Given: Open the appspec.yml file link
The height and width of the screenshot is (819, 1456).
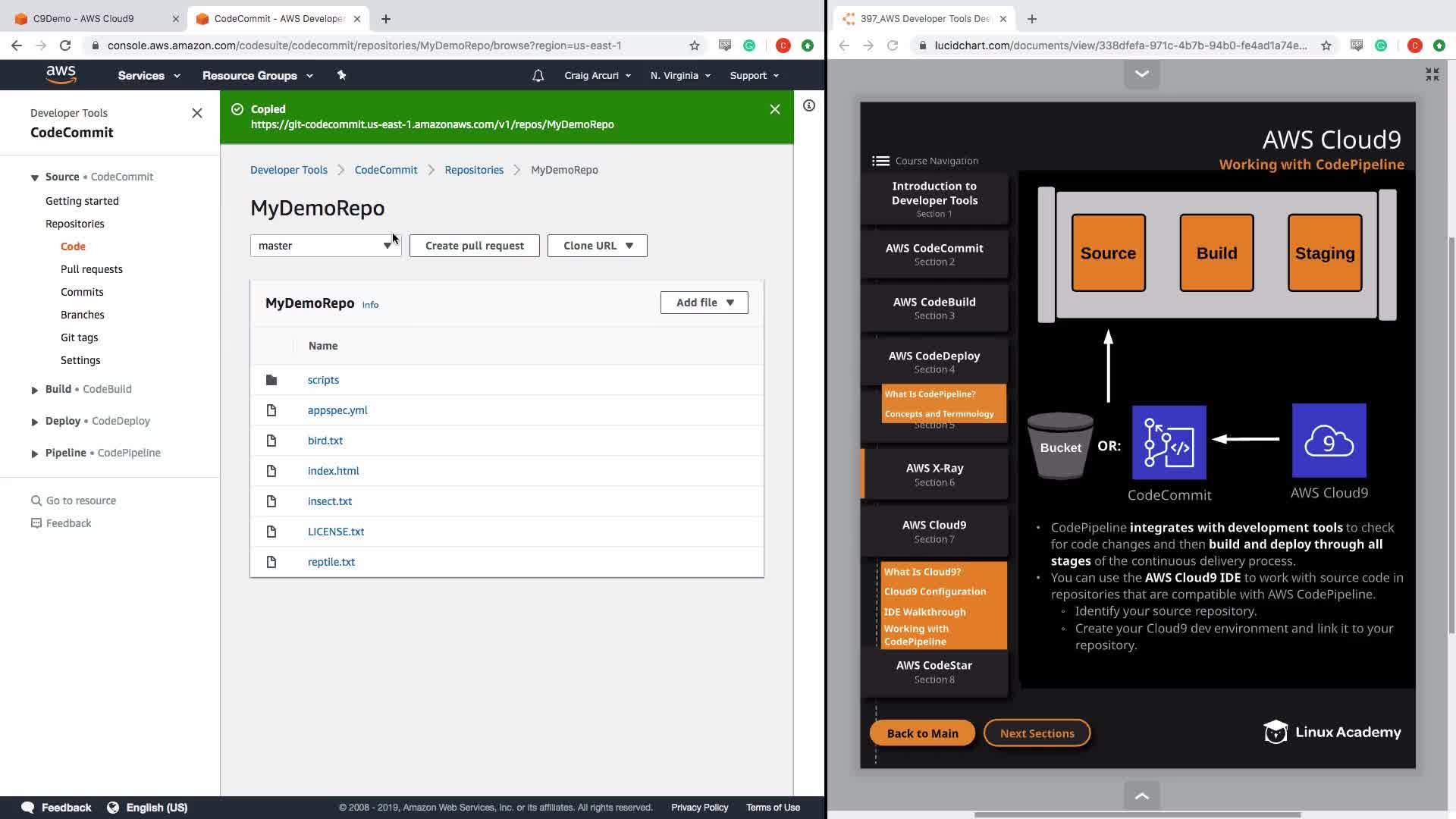Looking at the screenshot, I should (x=337, y=410).
